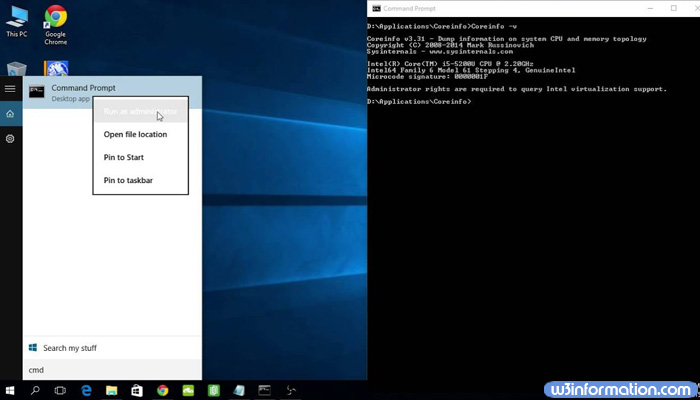Choose Pin to taskbar option
The width and height of the screenshot is (700, 400).
(141, 180)
